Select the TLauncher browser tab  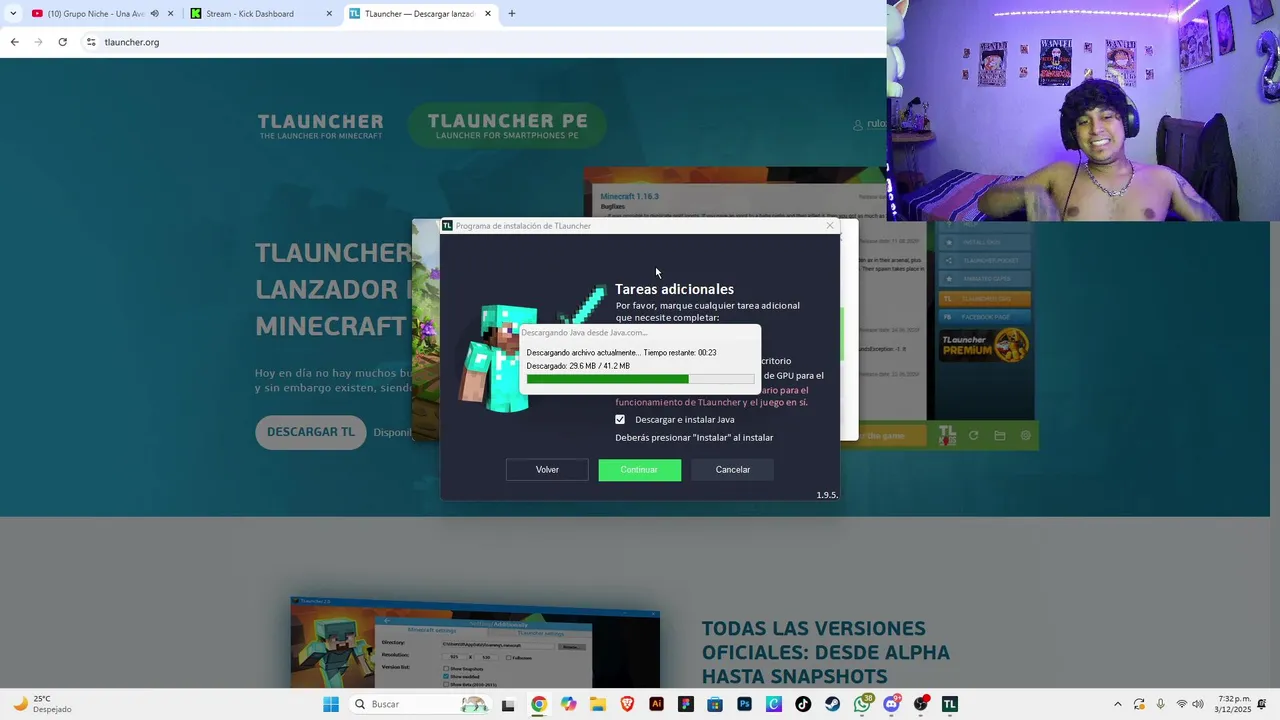point(420,14)
